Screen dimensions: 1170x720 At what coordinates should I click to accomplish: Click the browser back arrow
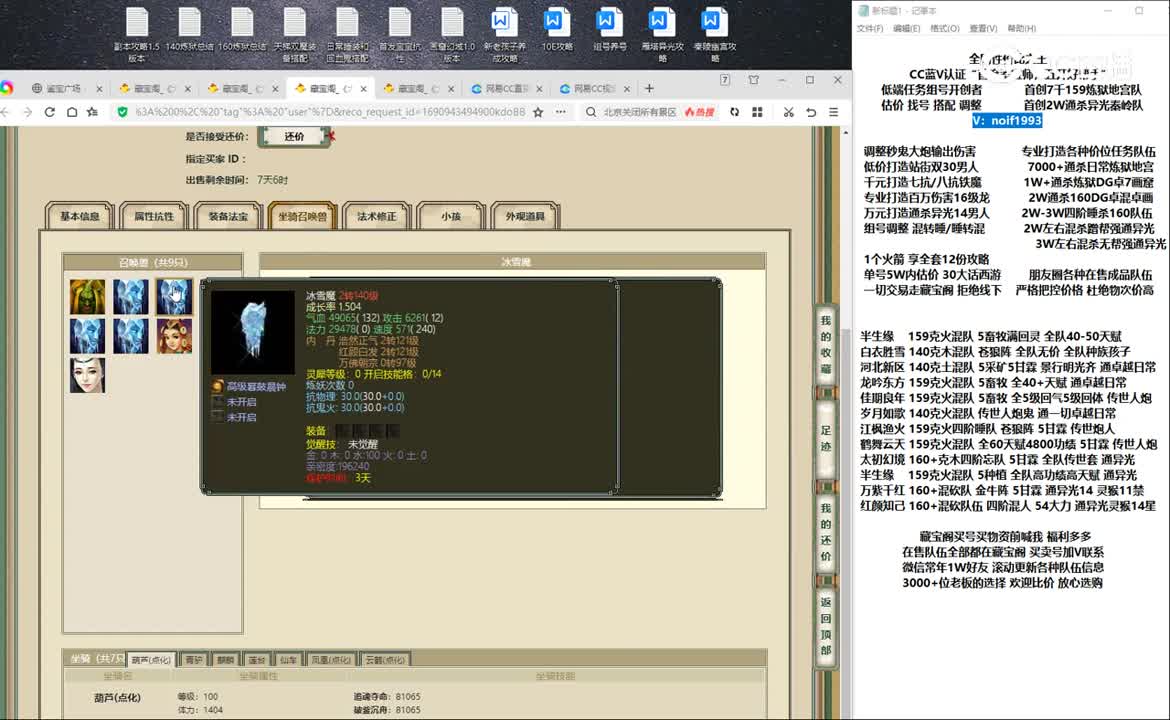(x=6, y=112)
